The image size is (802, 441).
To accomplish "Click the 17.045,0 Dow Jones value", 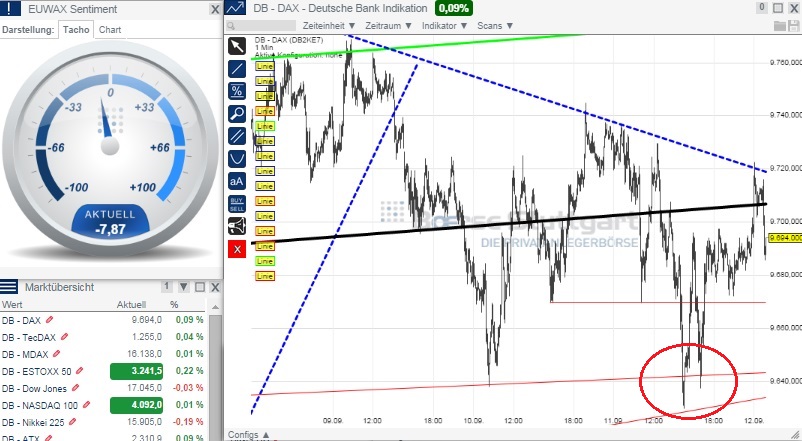I will pyautogui.click(x=144, y=388).
